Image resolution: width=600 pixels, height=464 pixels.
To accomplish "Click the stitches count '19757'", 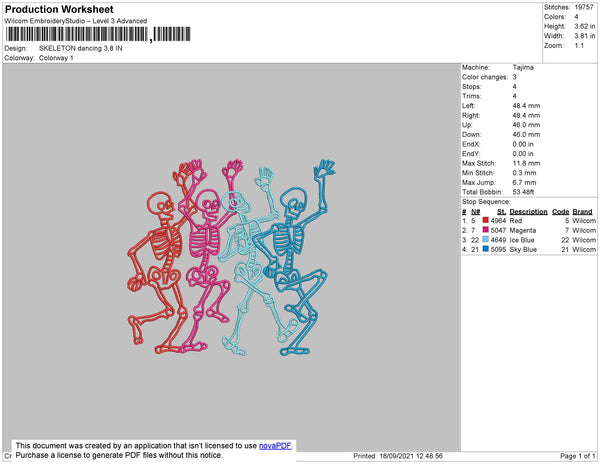I will [x=584, y=7].
